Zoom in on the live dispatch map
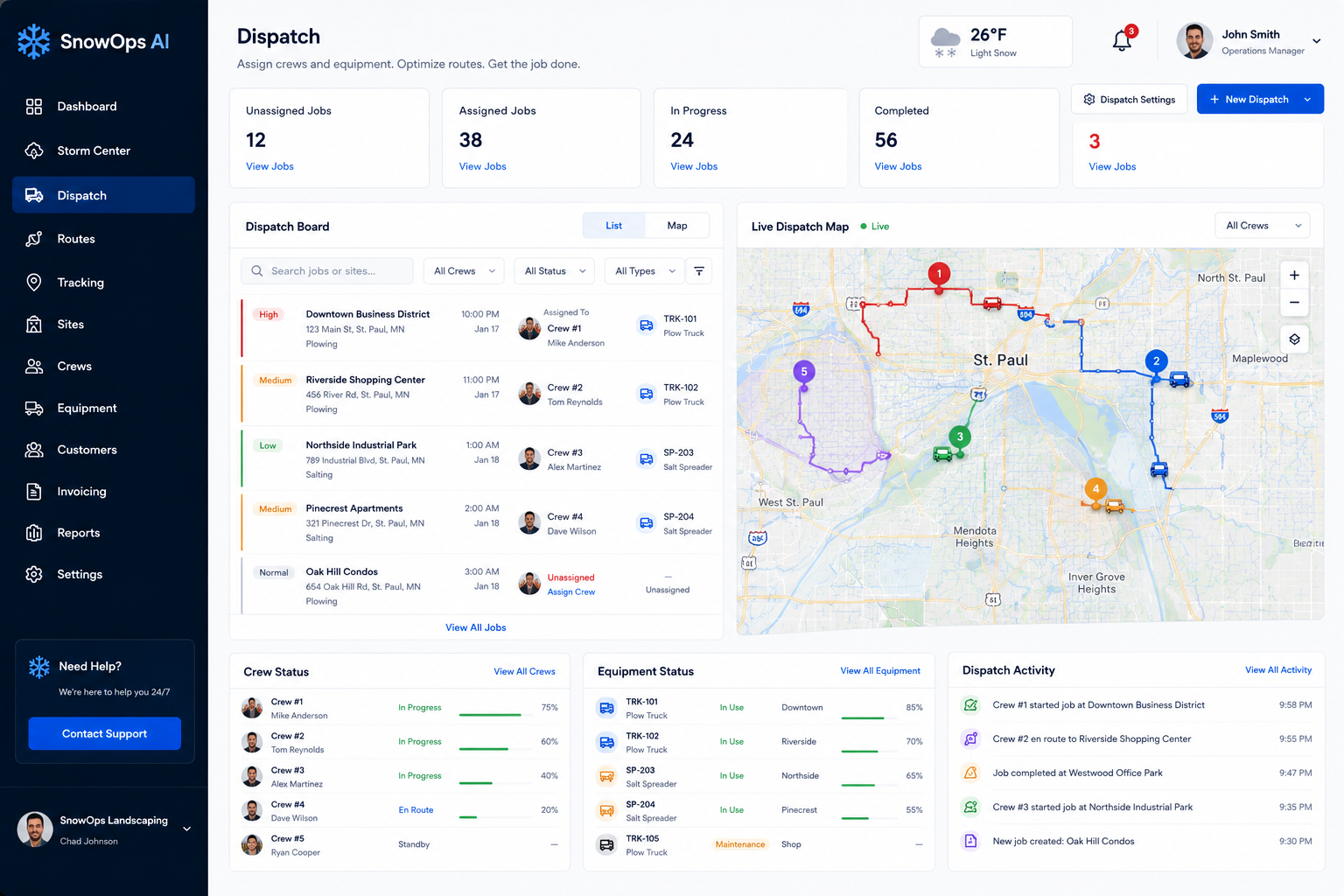The width and height of the screenshot is (1344, 896). [x=1294, y=275]
